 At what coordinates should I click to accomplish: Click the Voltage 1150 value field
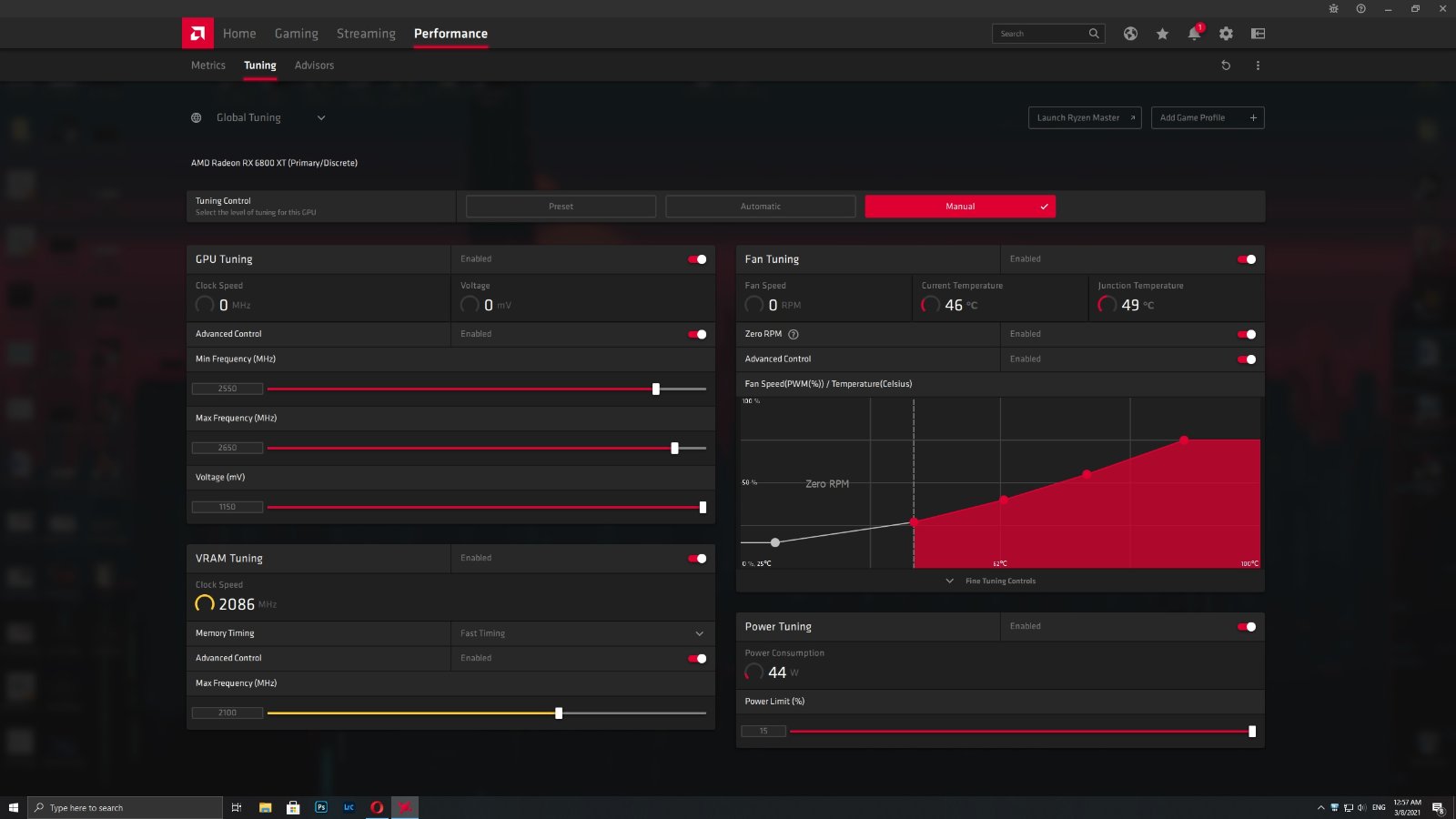pyautogui.click(x=227, y=507)
